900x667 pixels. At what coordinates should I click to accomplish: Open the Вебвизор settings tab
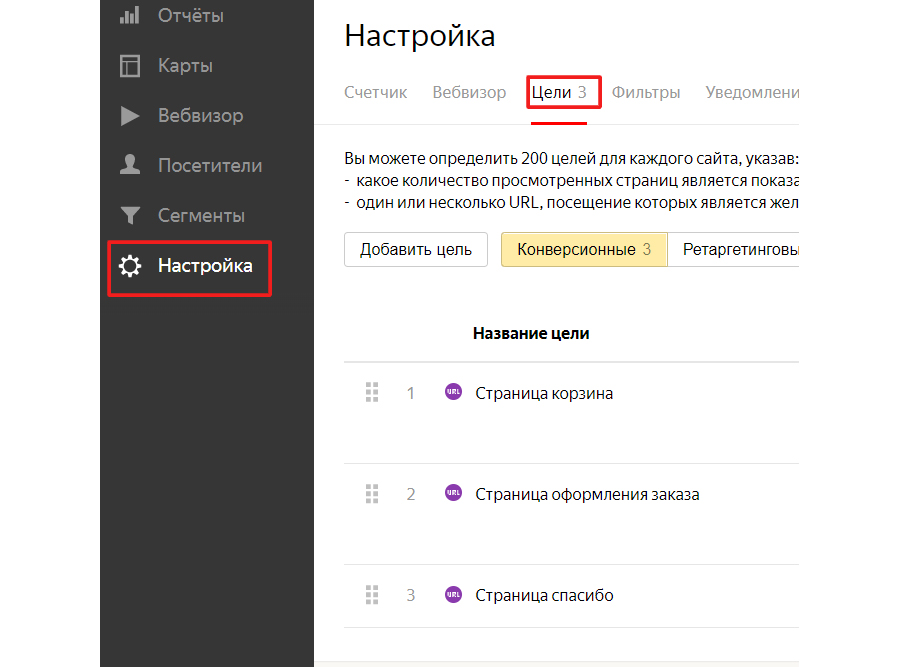[x=469, y=92]
